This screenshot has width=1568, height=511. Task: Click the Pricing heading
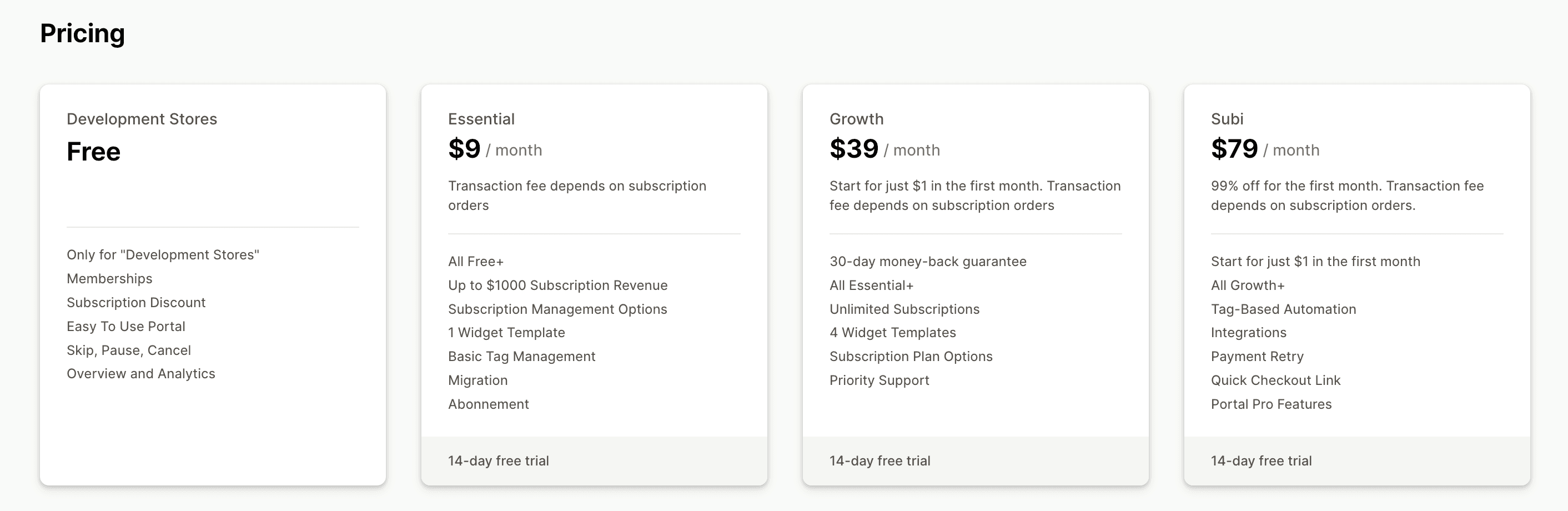(82, 33)
